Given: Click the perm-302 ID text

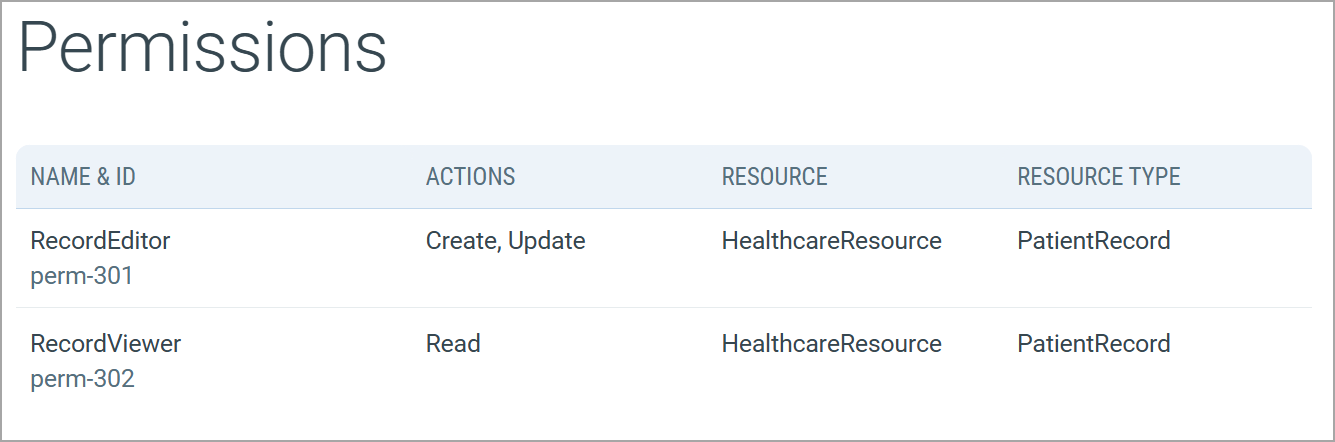Looking at the screenshot, I should 82,379.
